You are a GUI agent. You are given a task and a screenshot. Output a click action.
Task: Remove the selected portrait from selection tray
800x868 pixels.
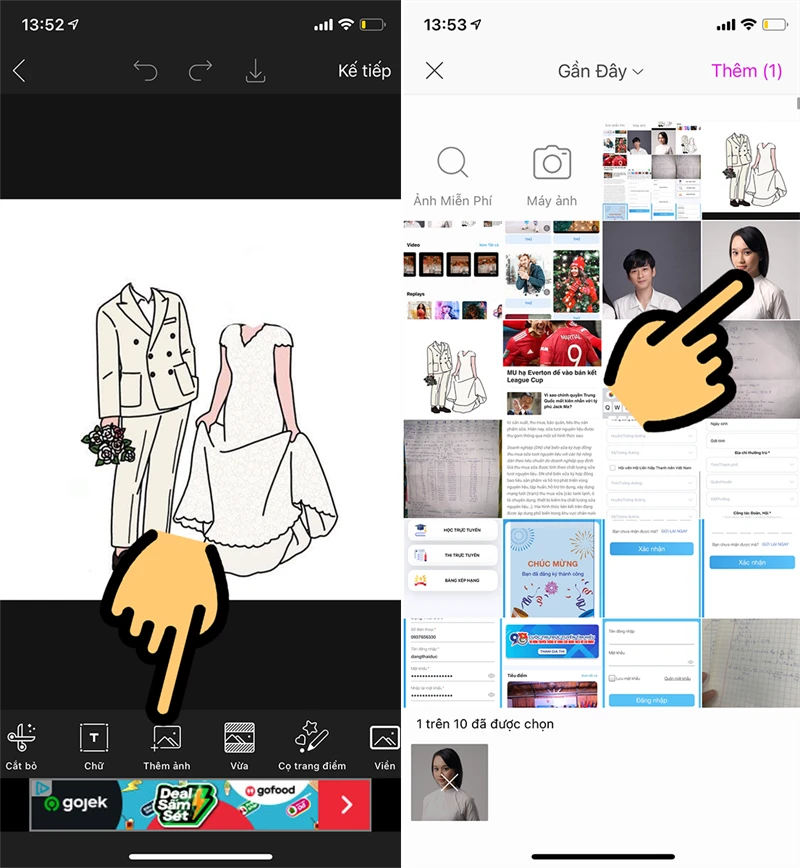point(450,782)
